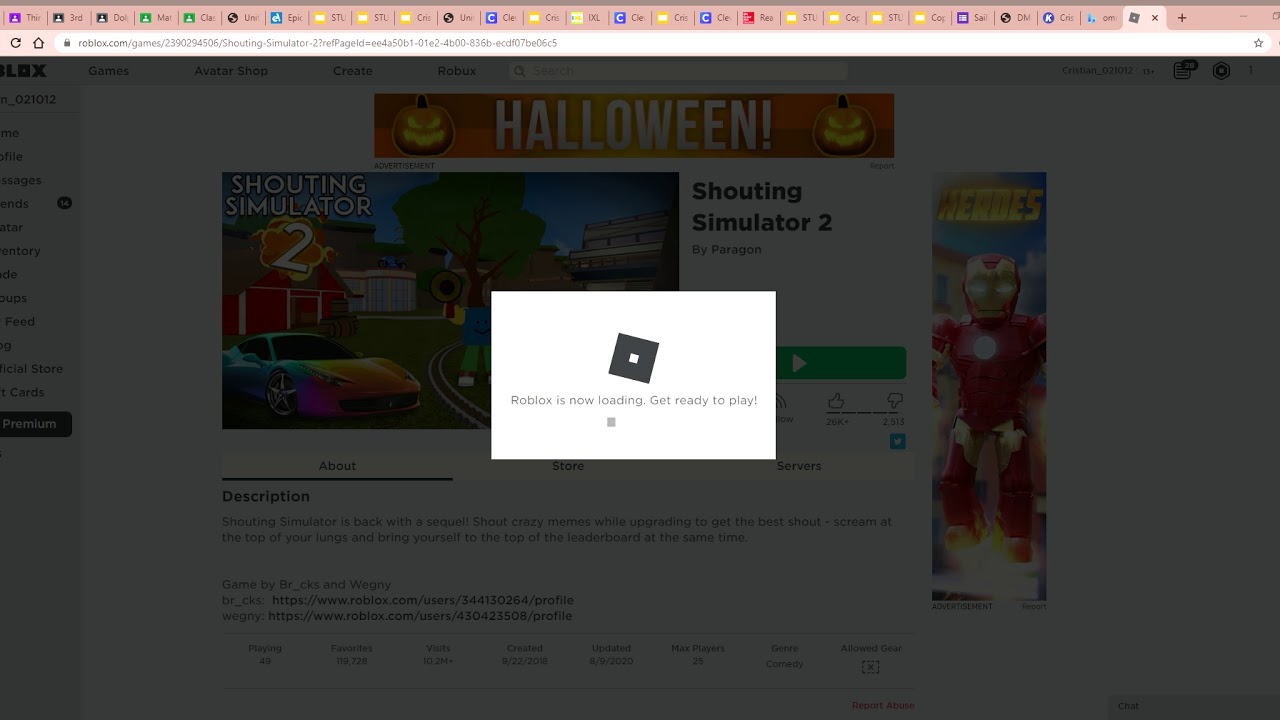Viewport: 1280px width, 720px height.
Task: Select the Servers tab
Action: click(x=799, y=466)
